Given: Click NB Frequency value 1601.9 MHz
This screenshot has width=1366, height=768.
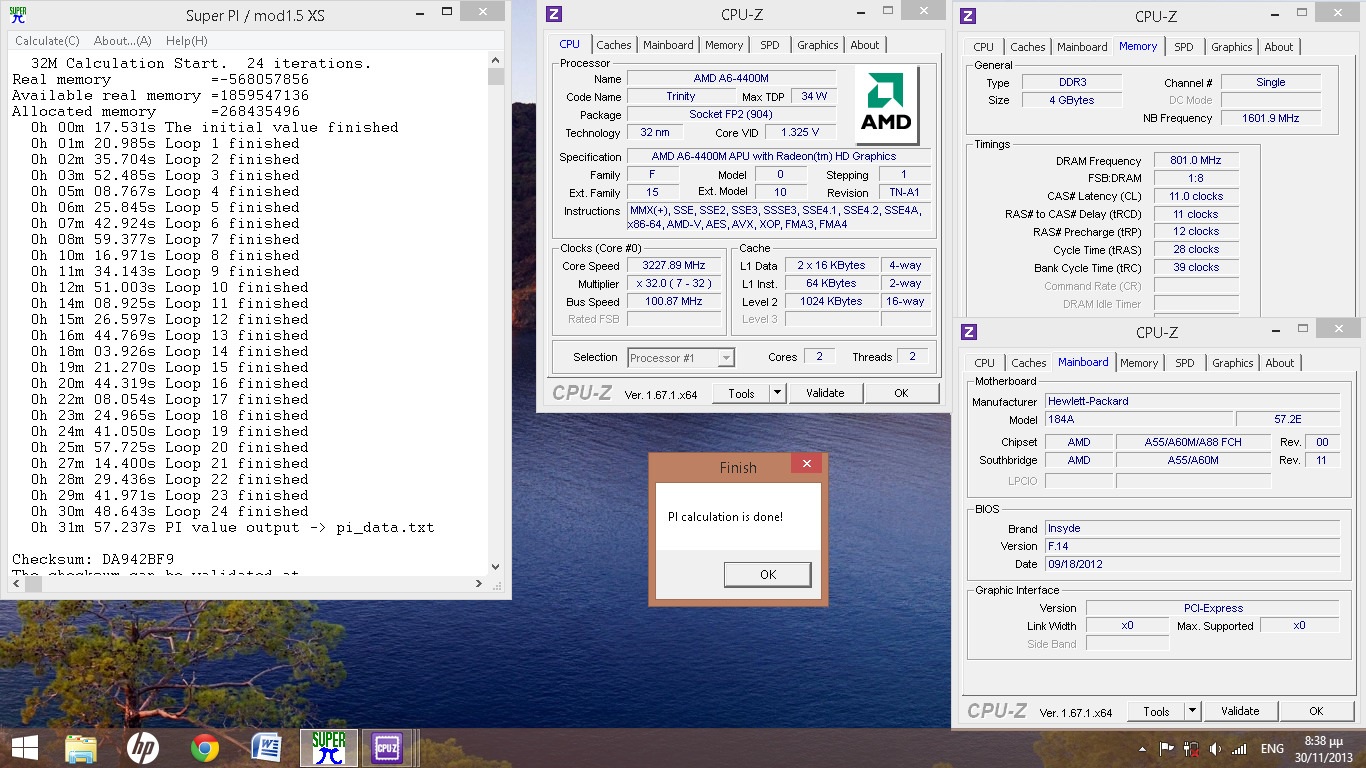Looking at the screenshot, I should [1271, 118].
